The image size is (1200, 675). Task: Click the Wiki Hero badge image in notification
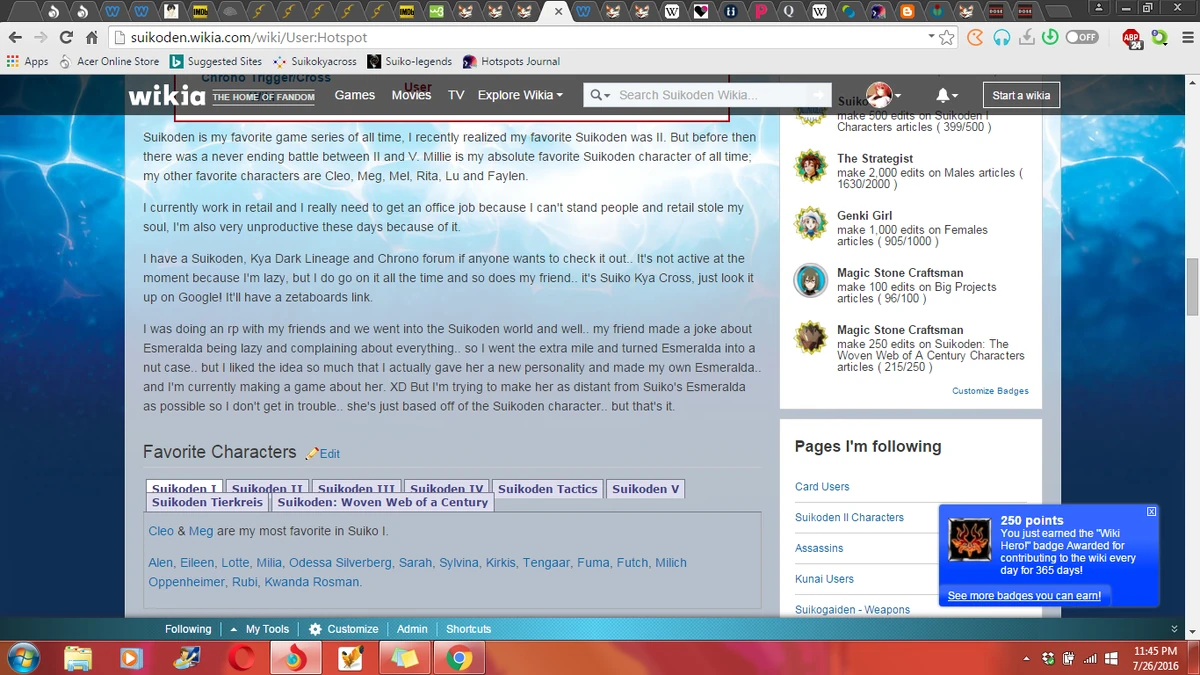[969, 541]
